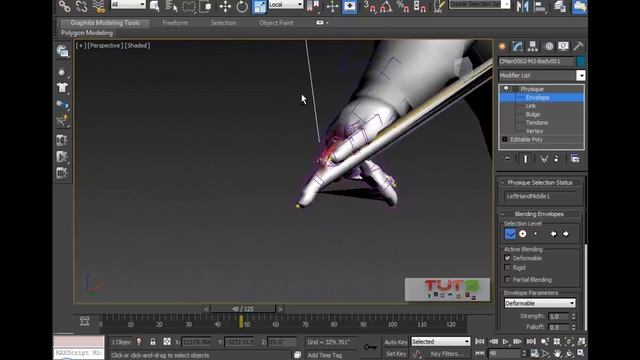Screen dimensions: 640x360
Task: Open the Deformable envelope parameters dropdown
Action: tap(540, 303)
